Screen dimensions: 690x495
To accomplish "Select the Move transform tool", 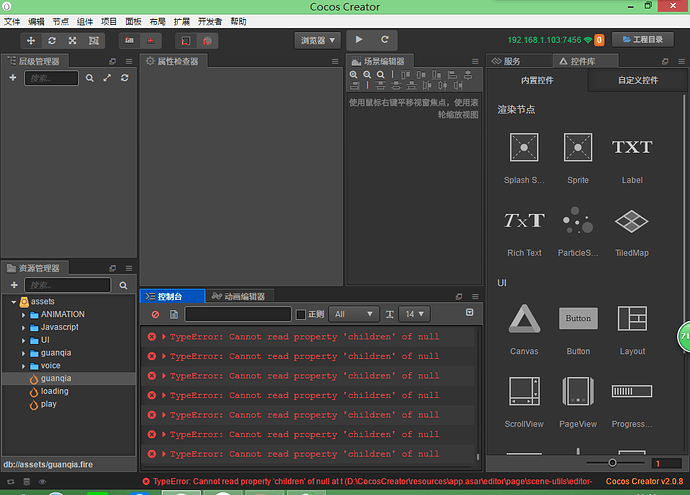I will [x=31, y=41].
